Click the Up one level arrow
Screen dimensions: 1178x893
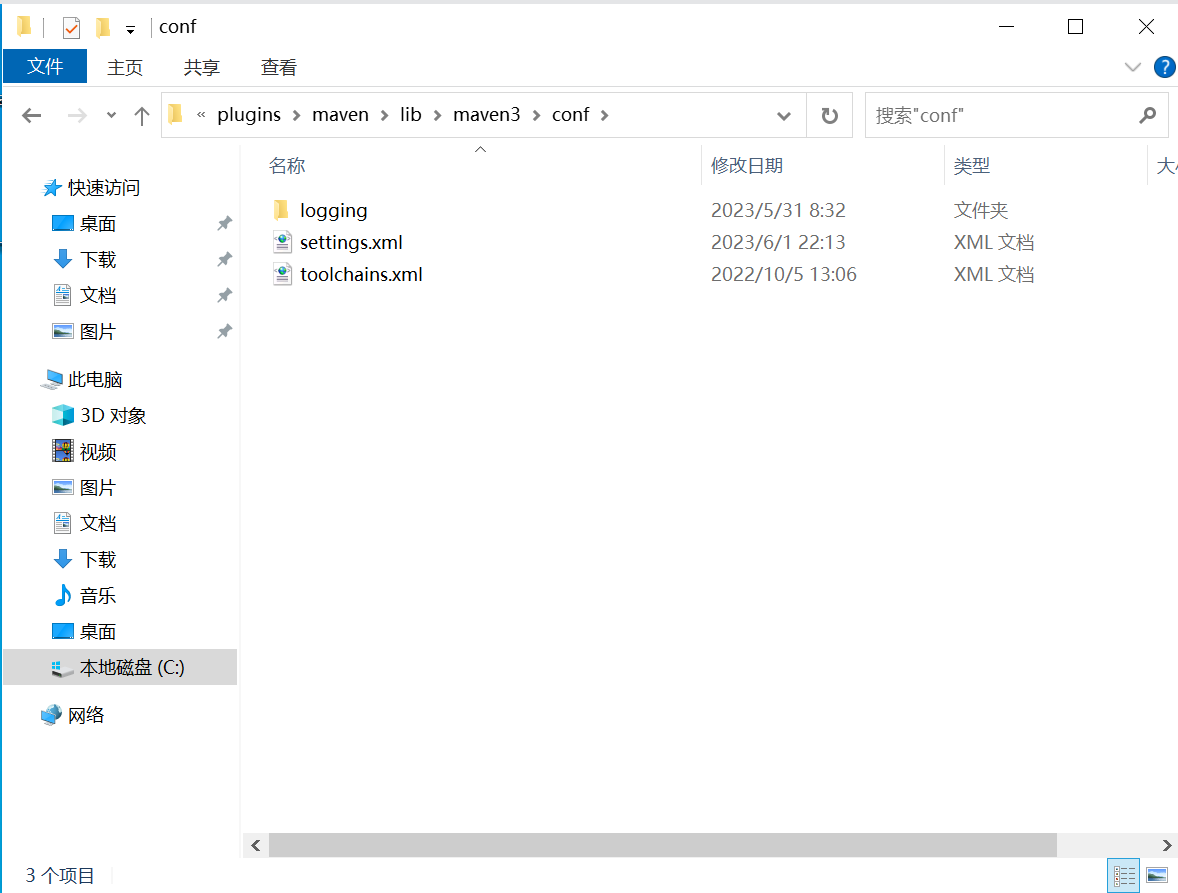[x=141, y=116]
